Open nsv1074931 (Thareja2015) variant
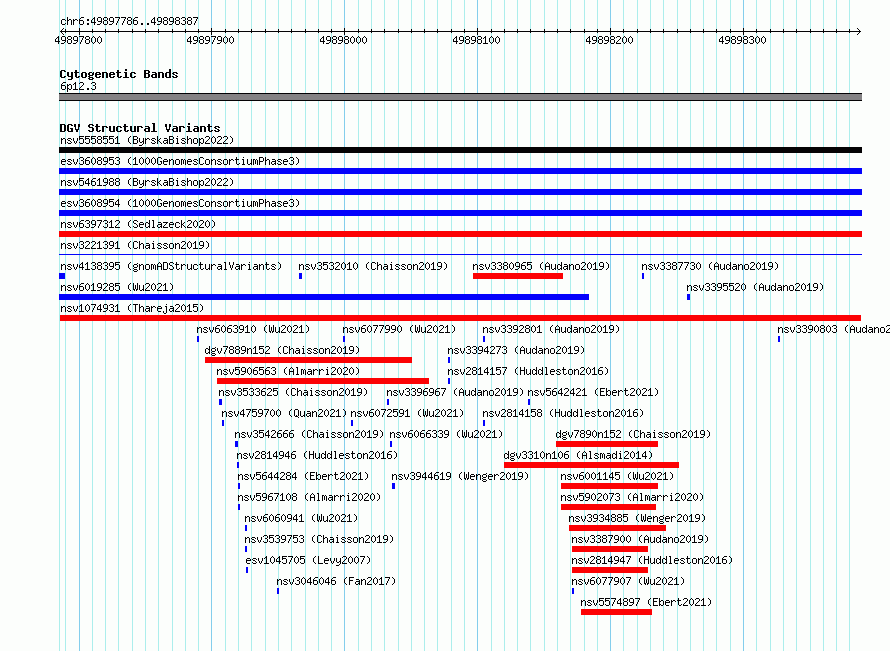This screenshot has height=651, width=890. (132, 308)
